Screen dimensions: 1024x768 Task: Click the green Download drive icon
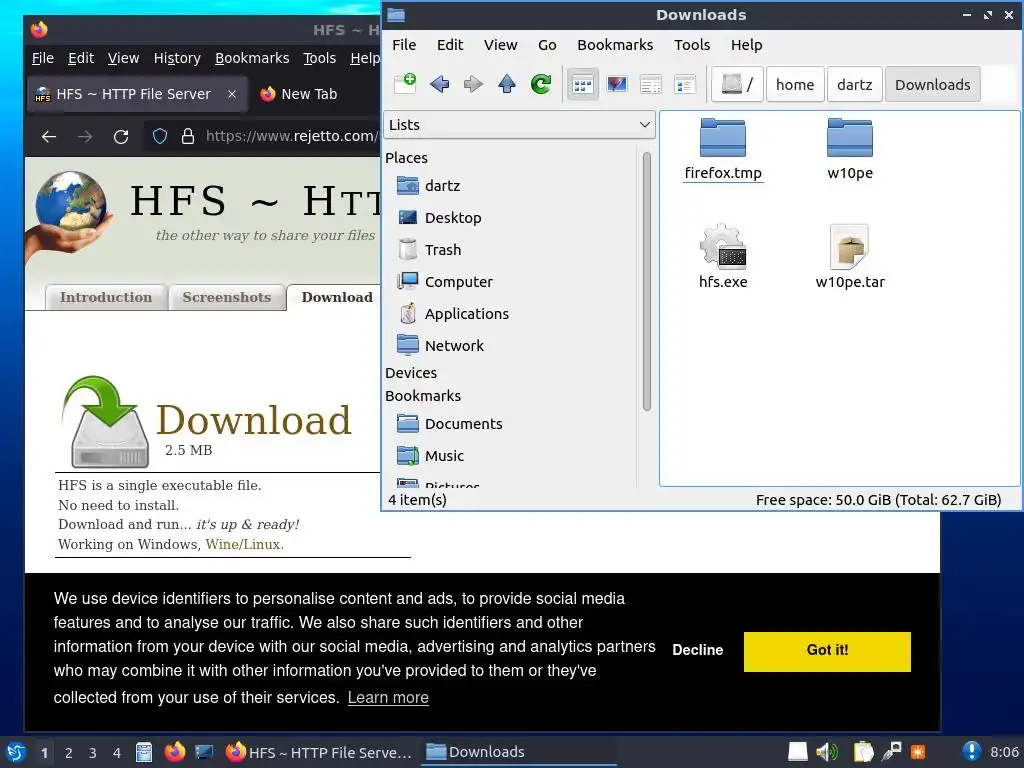pos(106,421)
